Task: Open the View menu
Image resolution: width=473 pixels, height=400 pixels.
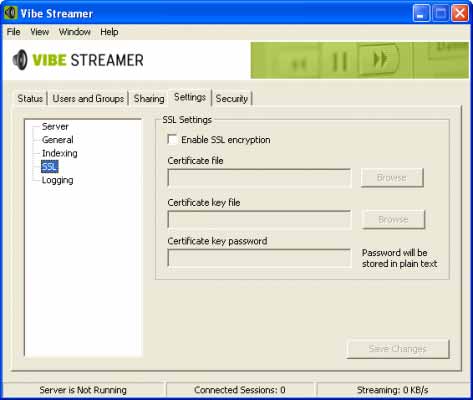Action: pos(39,32)
